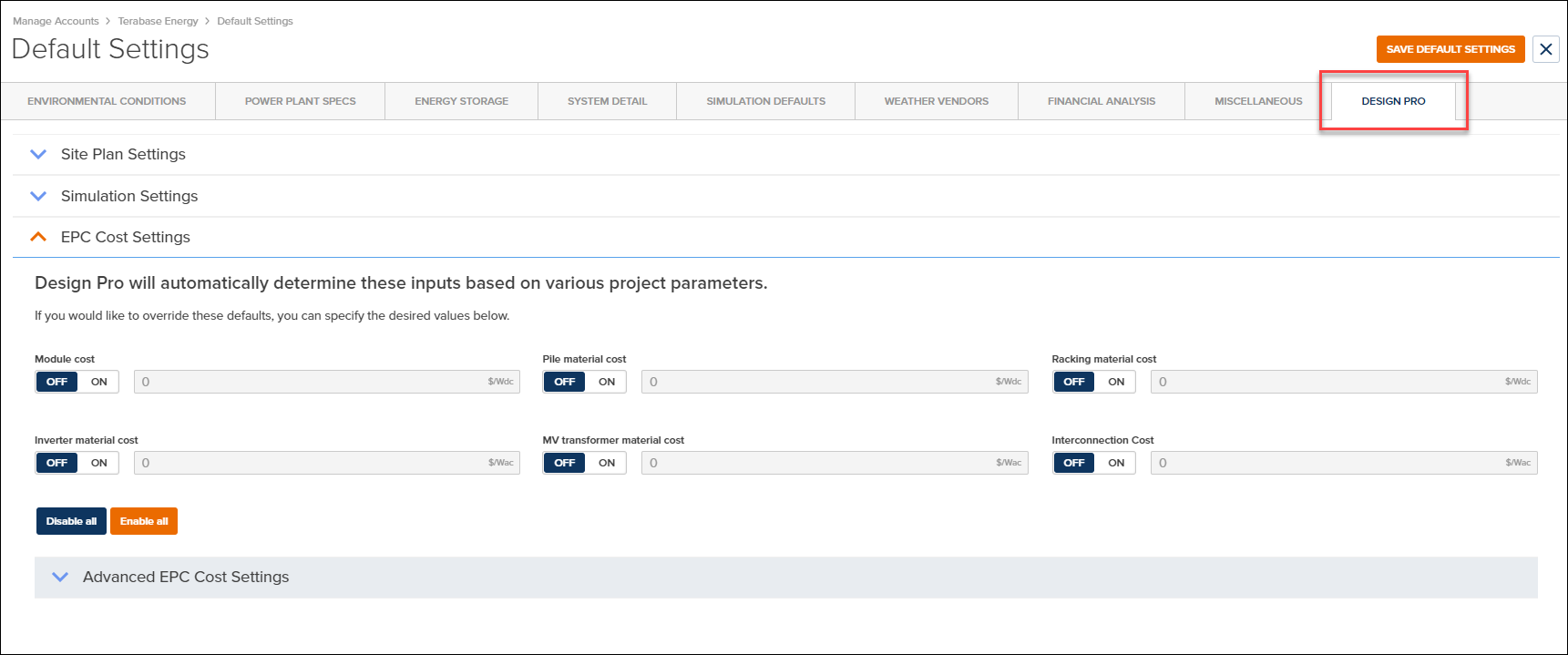Screen dimensions: 1568x655
Task: Open Manage Accounts breadcrumb link
Action: coord(56,21)
